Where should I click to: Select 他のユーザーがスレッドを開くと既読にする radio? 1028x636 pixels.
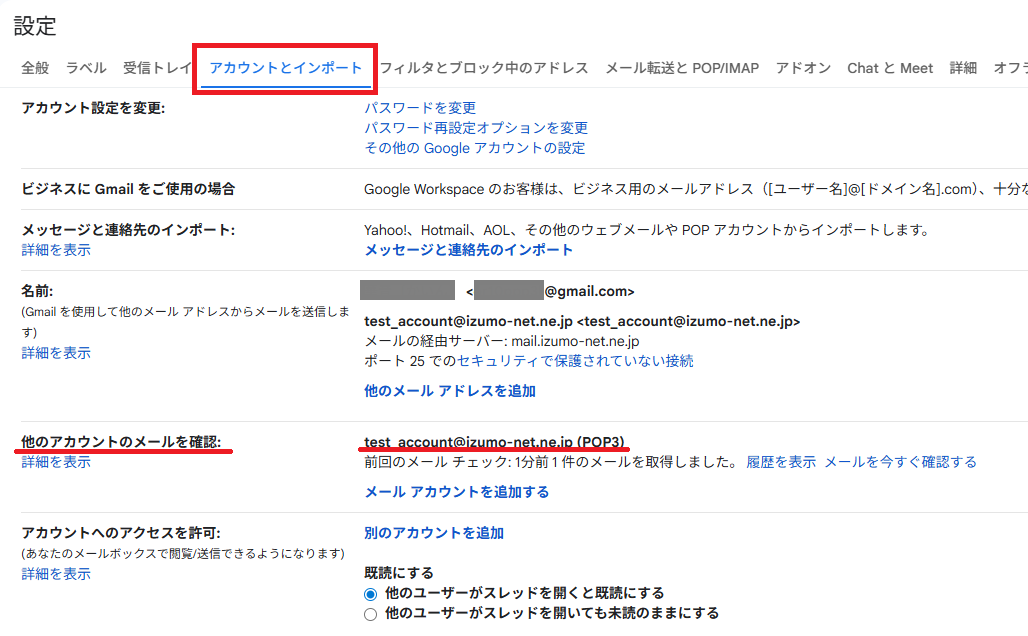tap(371, 594)
